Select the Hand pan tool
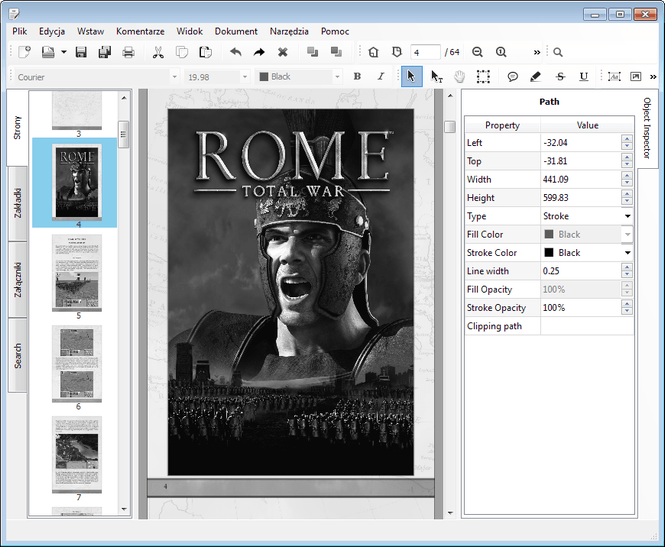The width and height of the screenshot is (665, 547). pyautogui.click(x=460, y=76)
